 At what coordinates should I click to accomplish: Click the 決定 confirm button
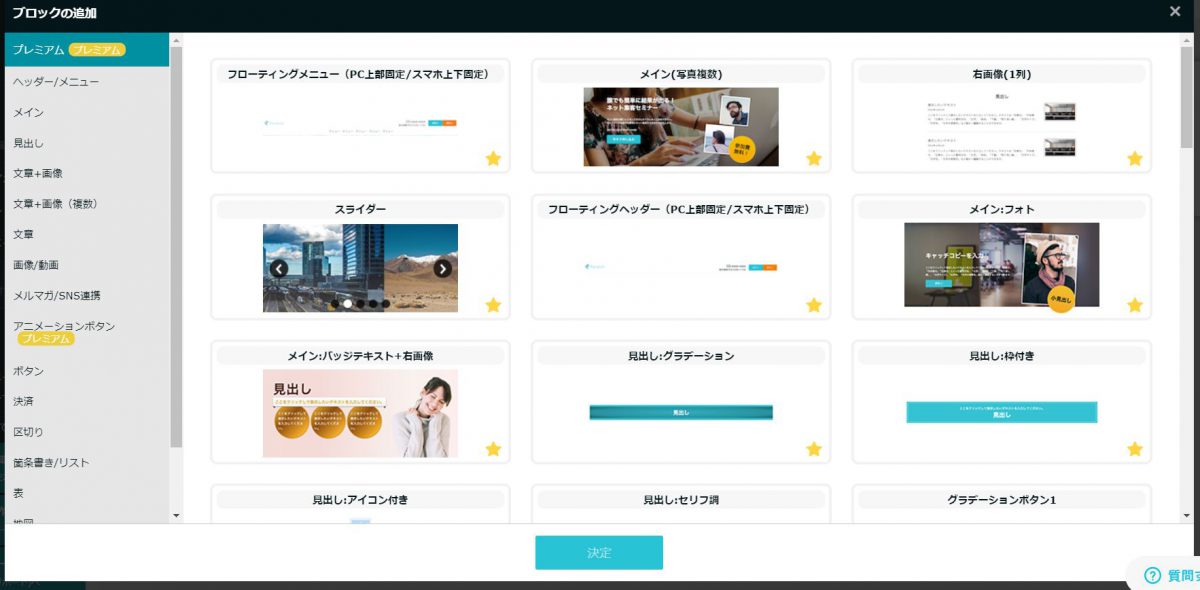click(x=598, y=553)
